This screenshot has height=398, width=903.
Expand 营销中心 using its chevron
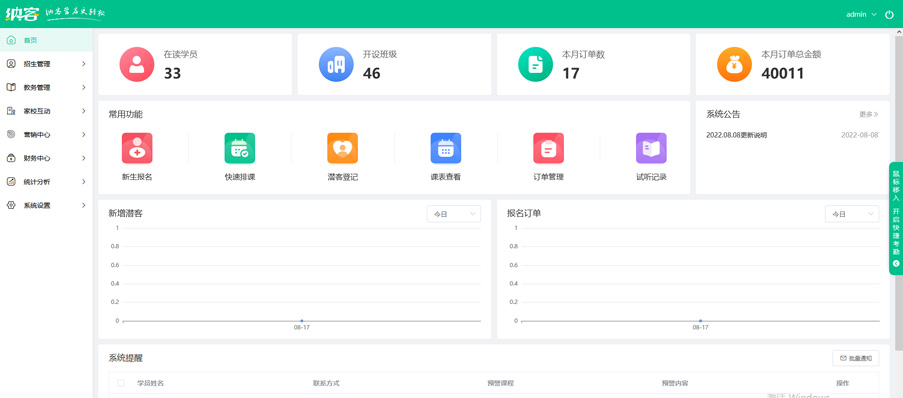(84, 134)
